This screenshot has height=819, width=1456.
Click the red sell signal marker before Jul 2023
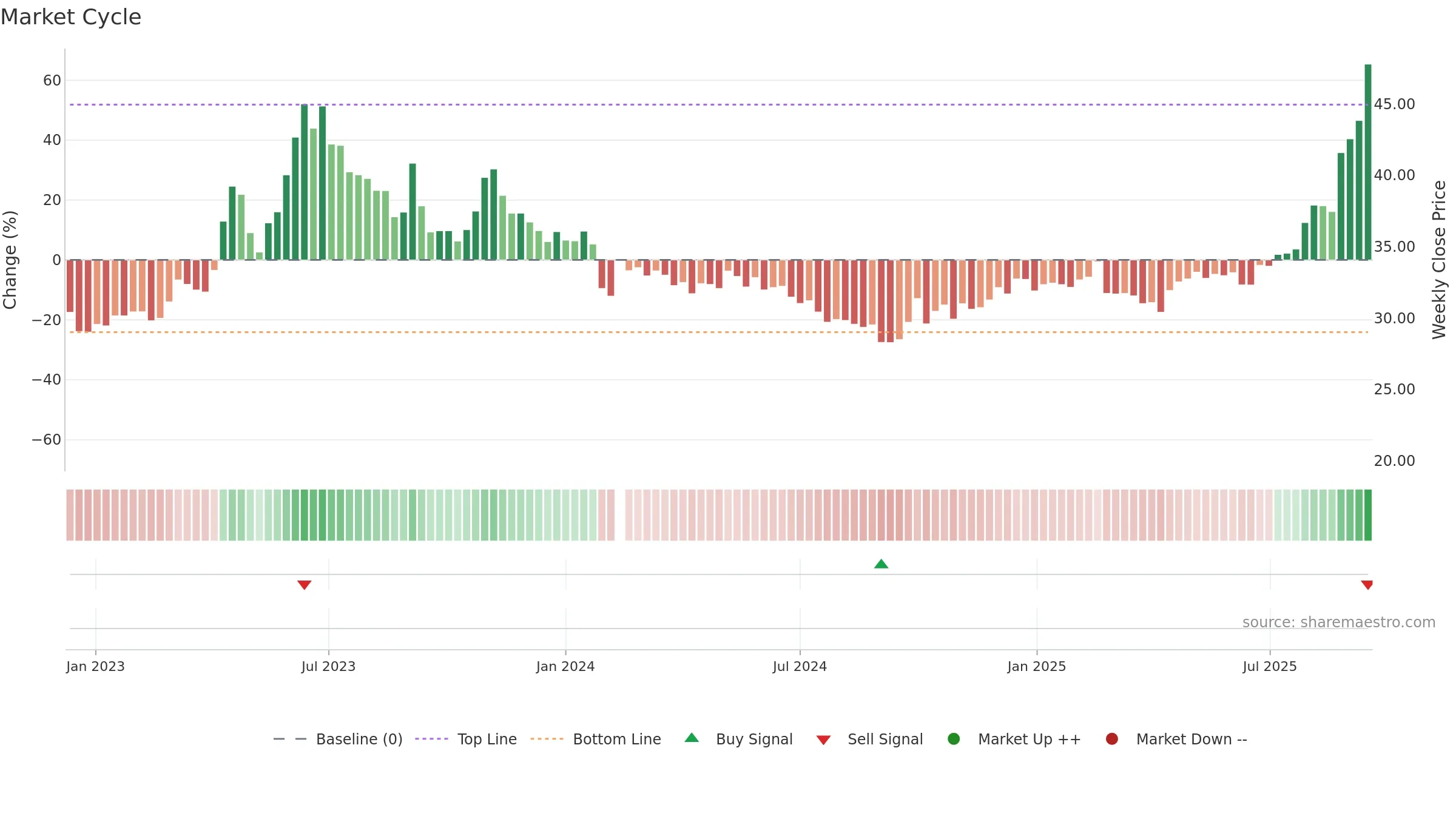(x=305, y=585)
